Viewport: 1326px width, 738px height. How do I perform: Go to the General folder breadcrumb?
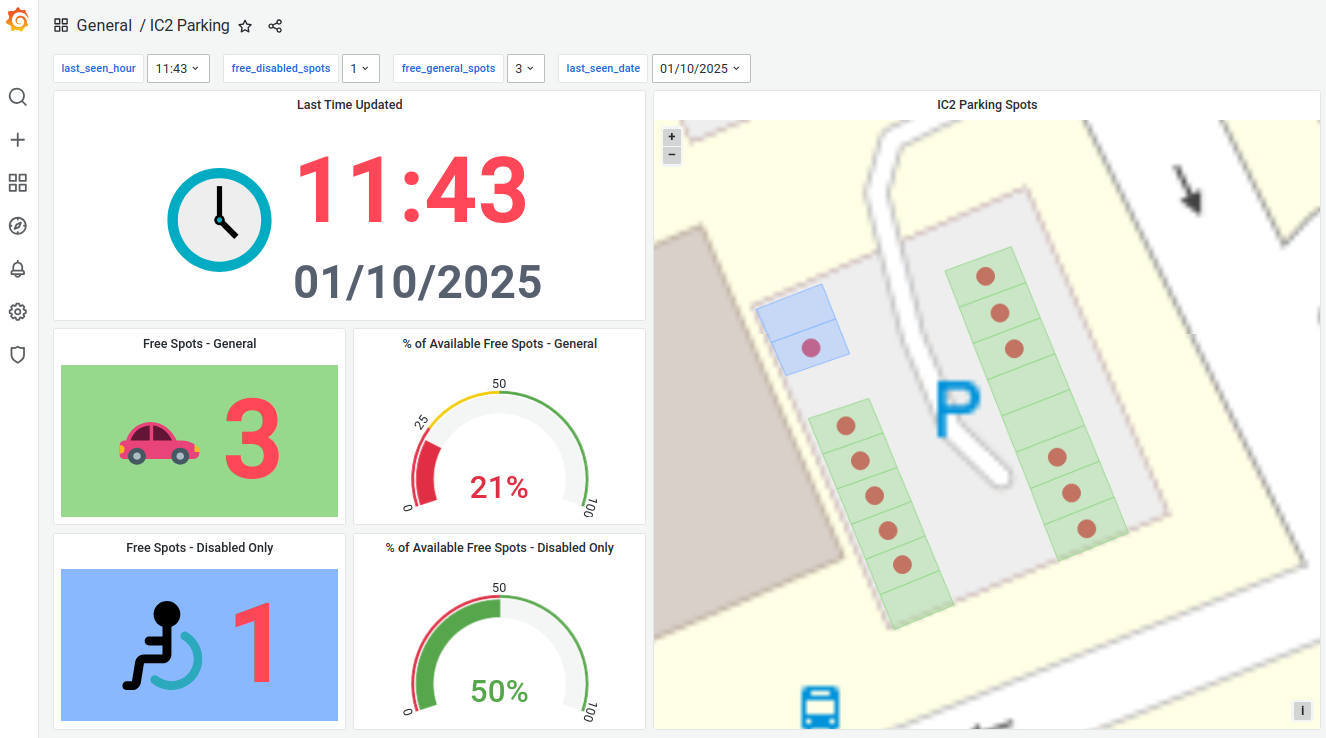[104, 26]
